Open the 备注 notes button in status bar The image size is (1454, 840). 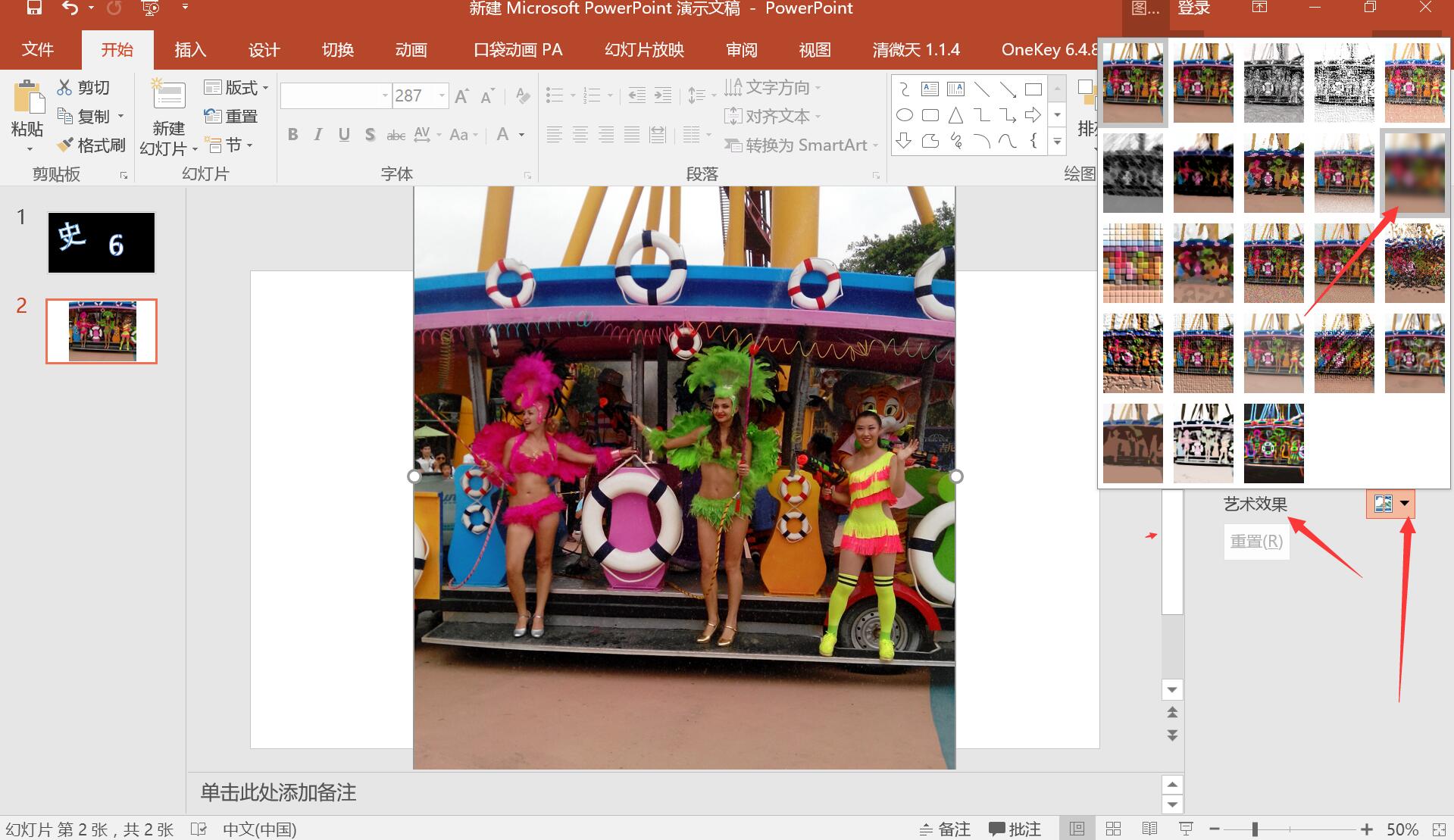(945, 829)
